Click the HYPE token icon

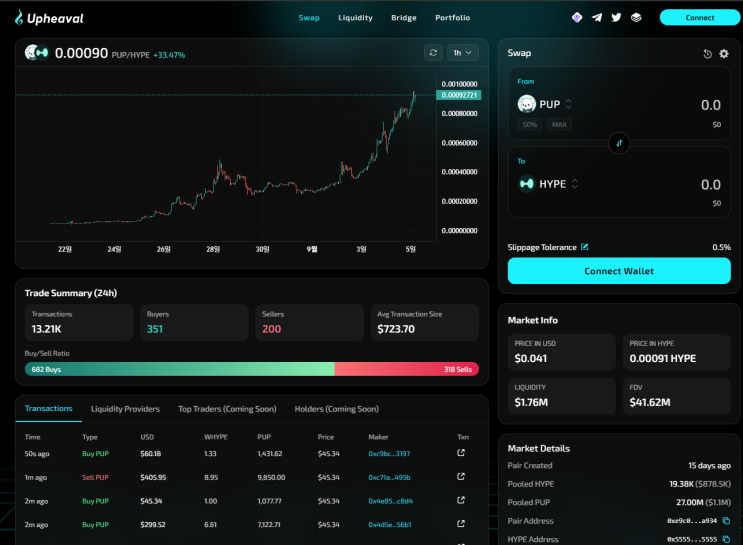tap(526, 183)
